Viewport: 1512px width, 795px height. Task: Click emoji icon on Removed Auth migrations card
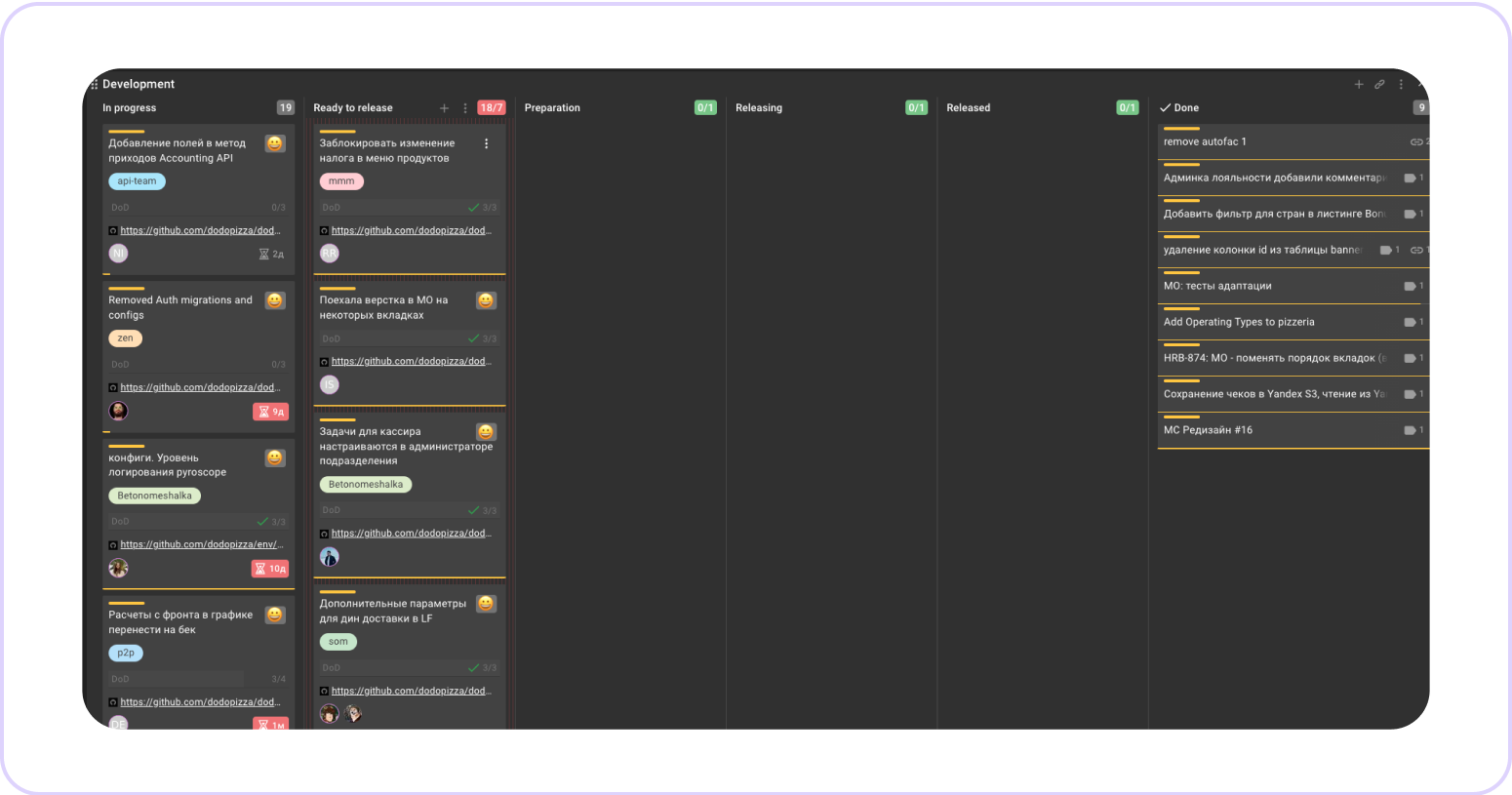point(275,300)
